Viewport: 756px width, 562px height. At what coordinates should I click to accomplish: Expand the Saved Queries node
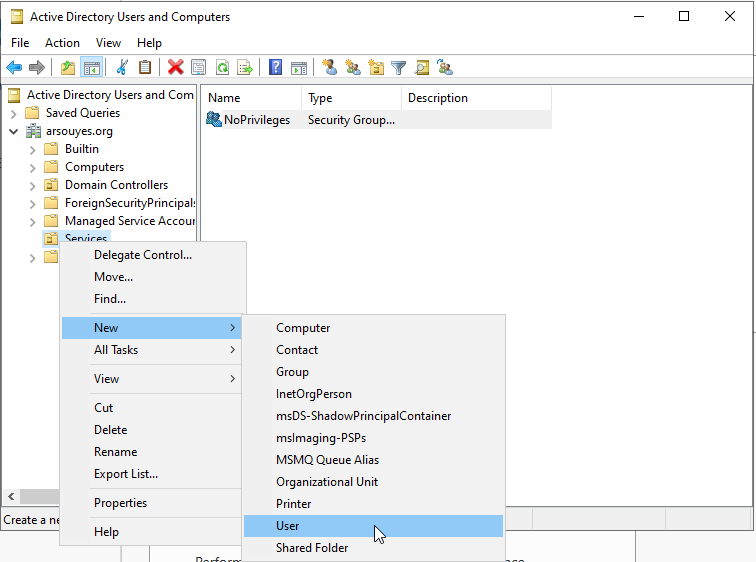point(14,114)
